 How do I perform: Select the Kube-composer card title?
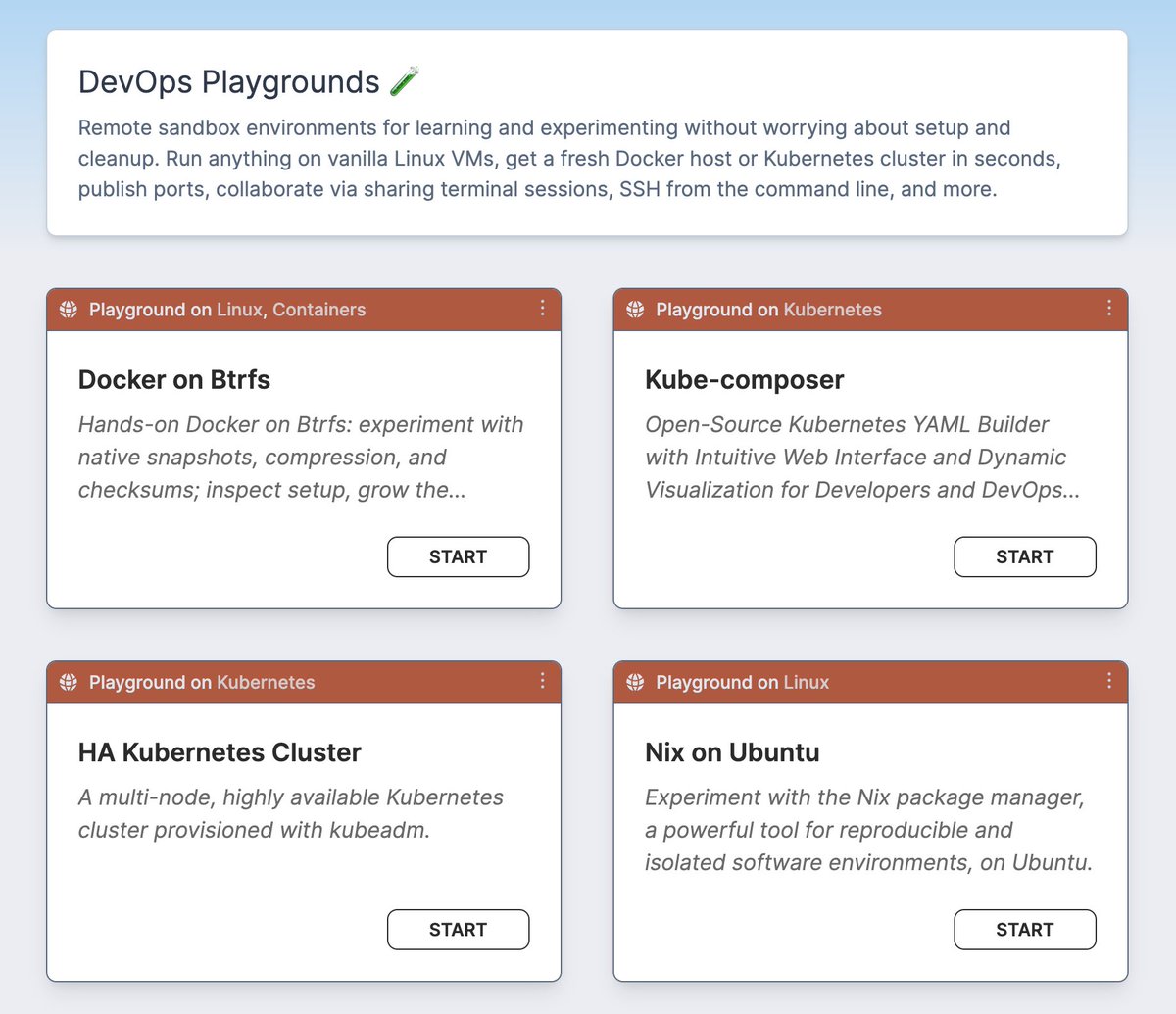(745, 380)
